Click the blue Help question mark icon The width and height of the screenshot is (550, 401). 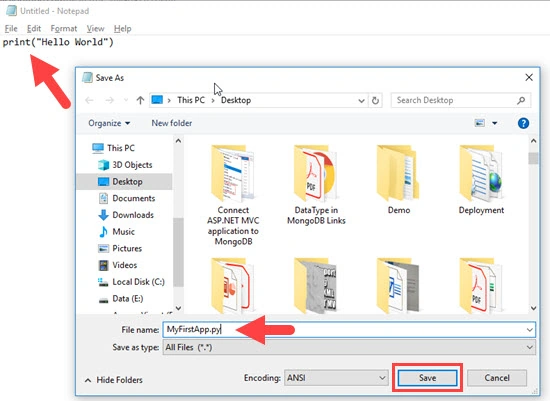tap(523, 123)
